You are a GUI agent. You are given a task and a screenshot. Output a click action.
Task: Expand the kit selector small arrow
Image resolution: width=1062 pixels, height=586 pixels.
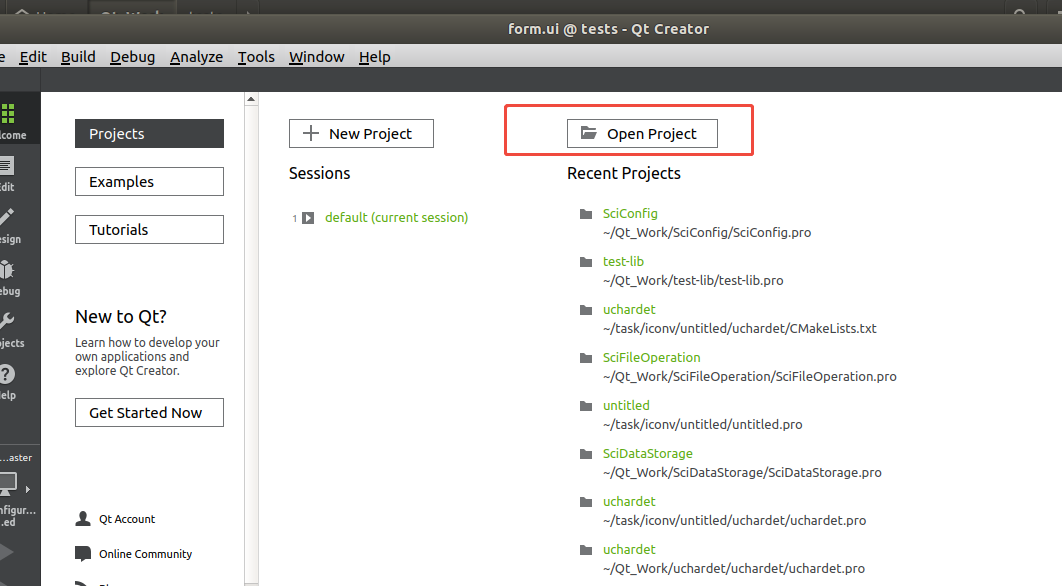tap(28, 489)
